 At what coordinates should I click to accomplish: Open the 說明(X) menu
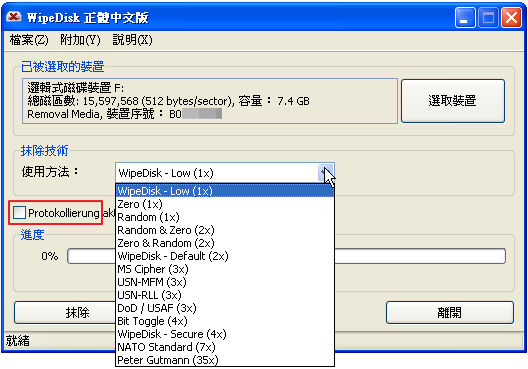click(x=132, y=40)
